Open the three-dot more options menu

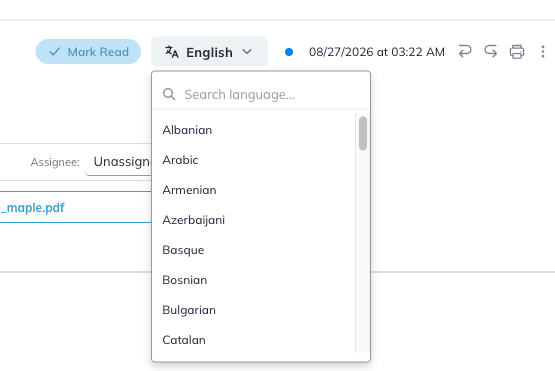click(543, 52)
